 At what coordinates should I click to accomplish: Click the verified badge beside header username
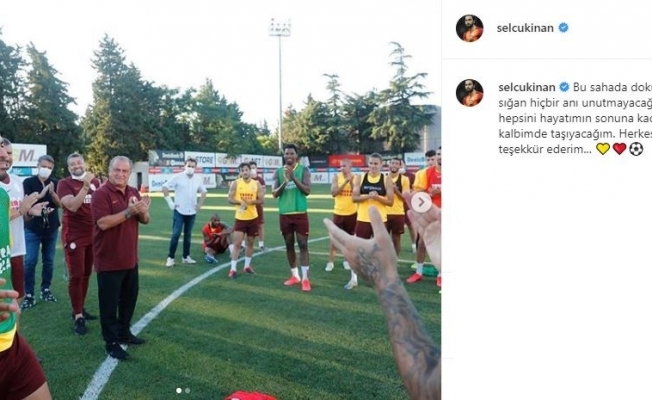[563, 28]
